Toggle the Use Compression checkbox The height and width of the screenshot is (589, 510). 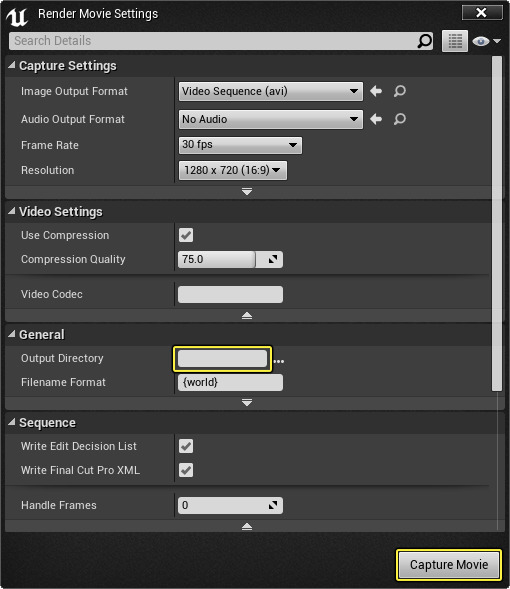186,235
